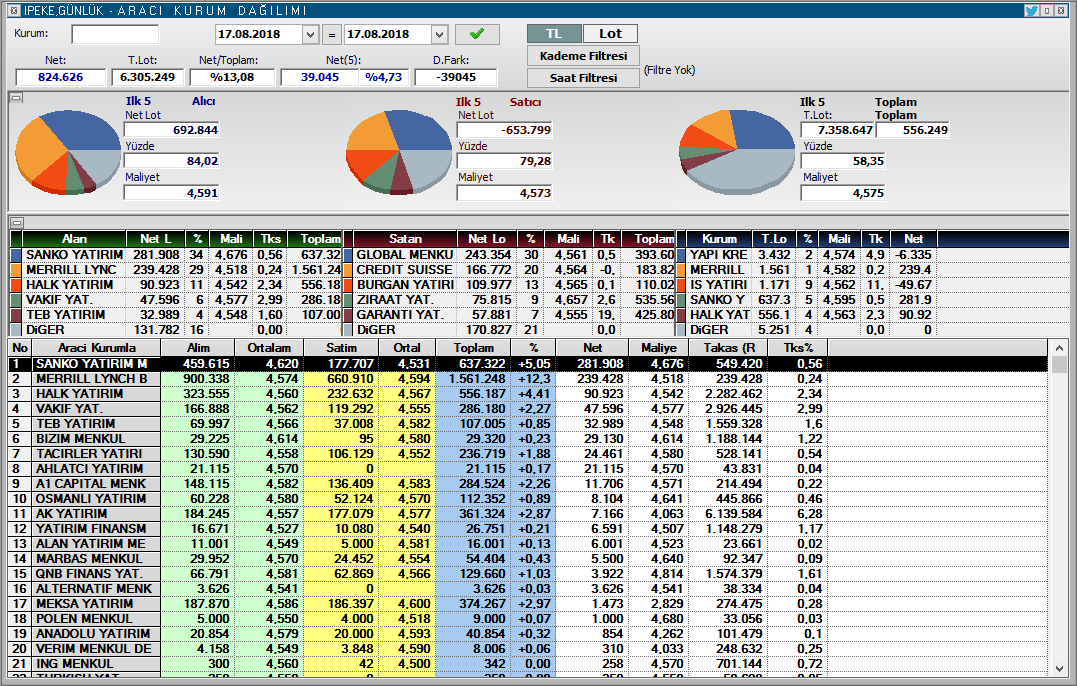Click the green swatch beside VAKIF YAT. buyer
The height and width of the screenshot is (686, 1077).
[16, 300]
